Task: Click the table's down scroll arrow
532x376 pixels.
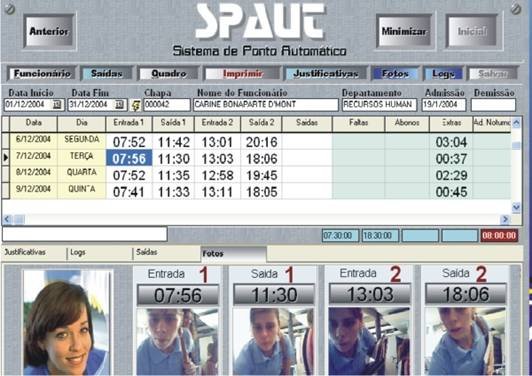Action: [516, 207]
